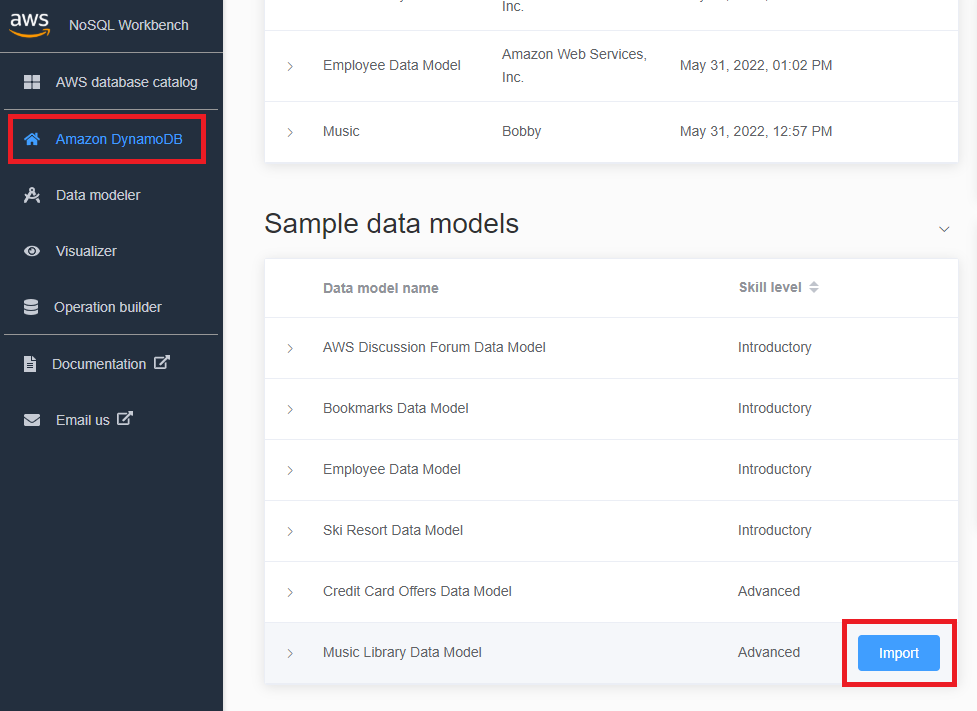This screenshot has width=977, height=711.
Task: Click the Email us envelope icon
Action: pos(31,419)
